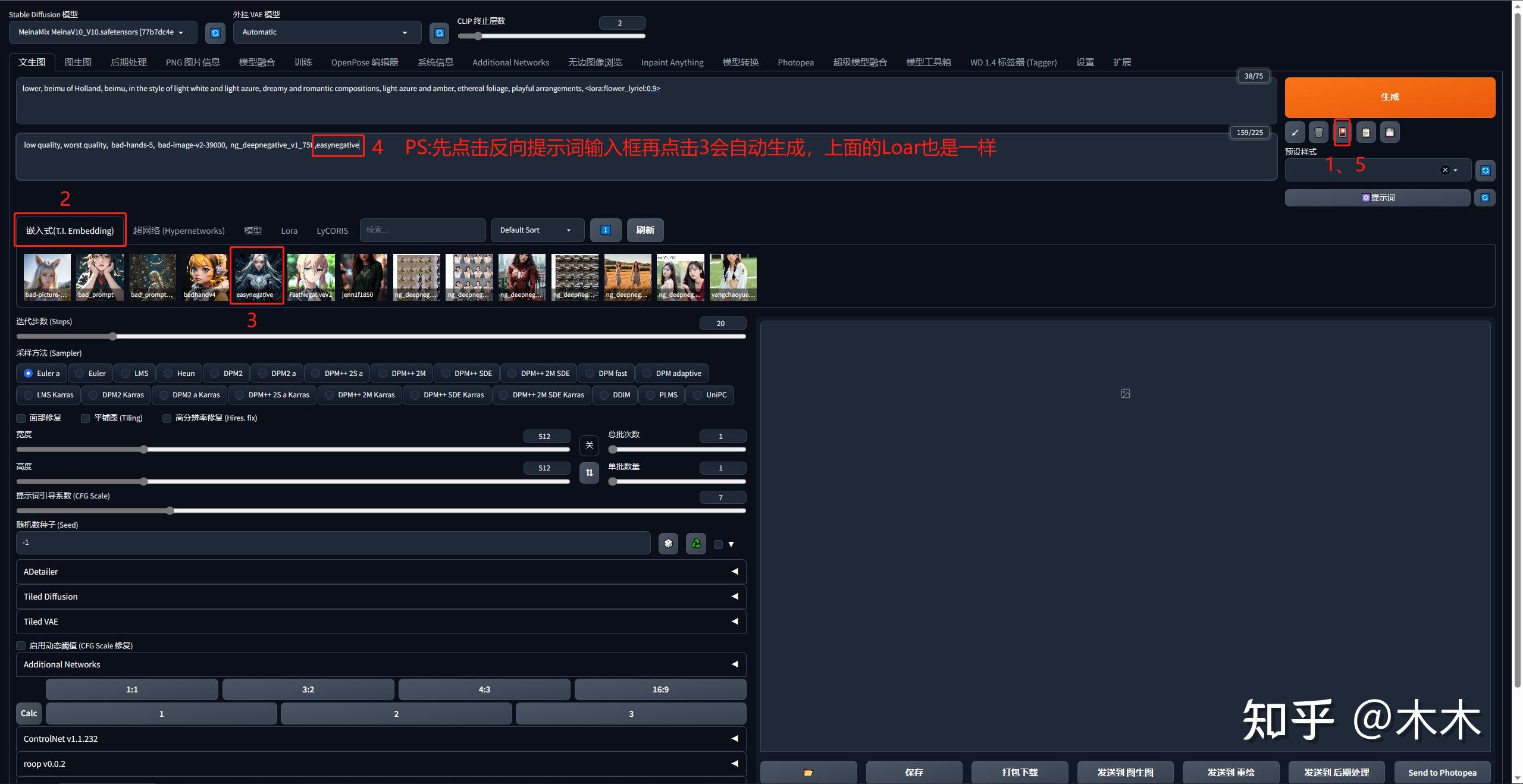This screenshot has height=784, width=1523.
Task: Reuse last seed with recycle icon
Action: pos(695,543)
